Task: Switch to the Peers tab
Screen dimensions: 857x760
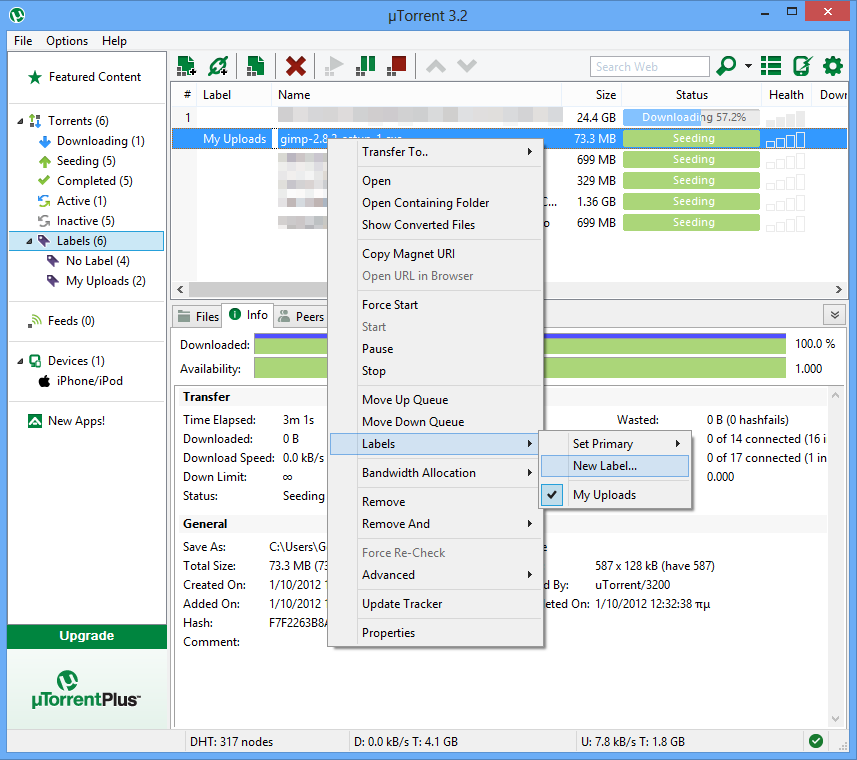Action: click(x=301, y=317)
